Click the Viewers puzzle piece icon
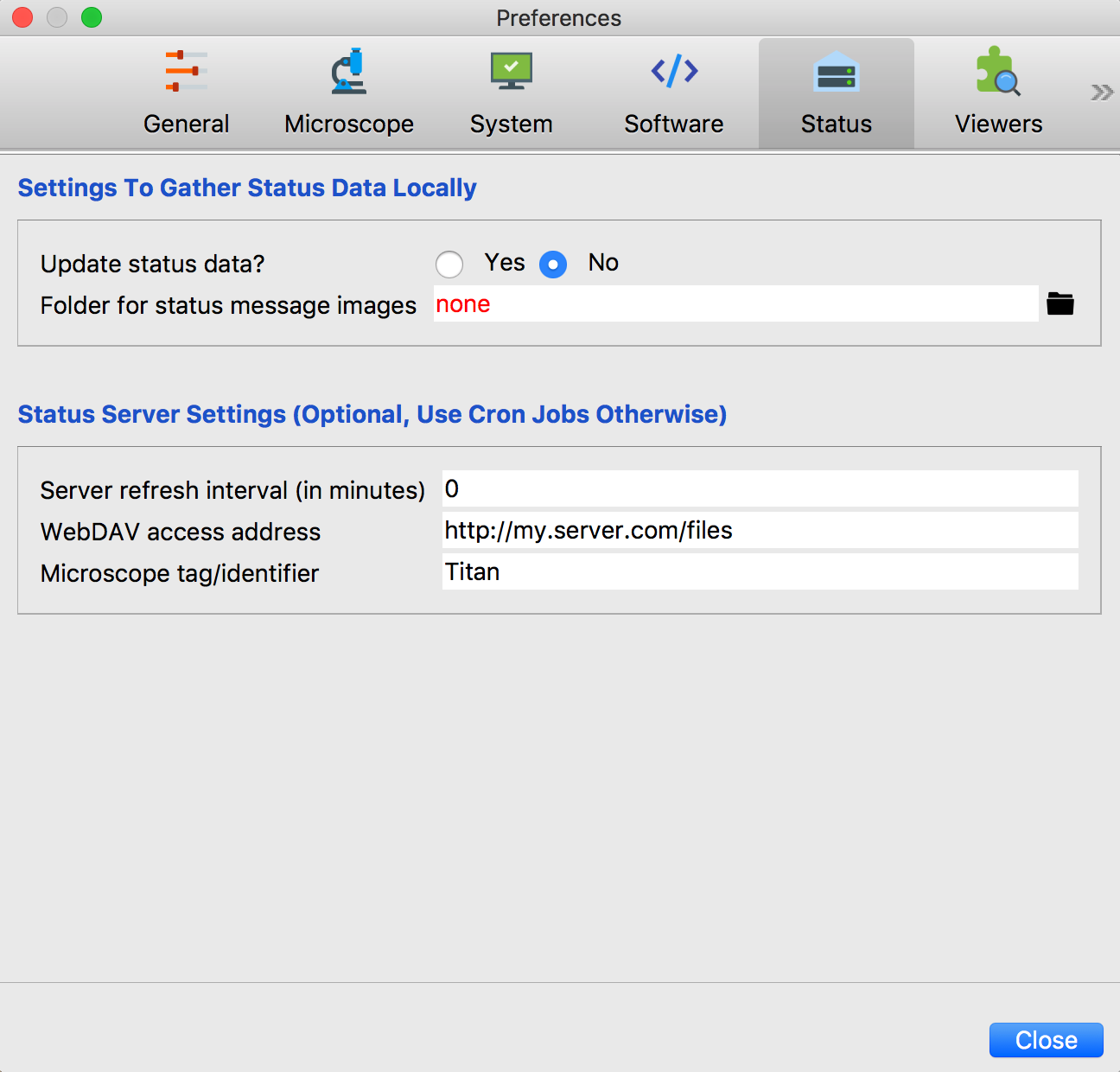The height and width of the screenshot is (1072, 1120). click(x=997, y=71)
